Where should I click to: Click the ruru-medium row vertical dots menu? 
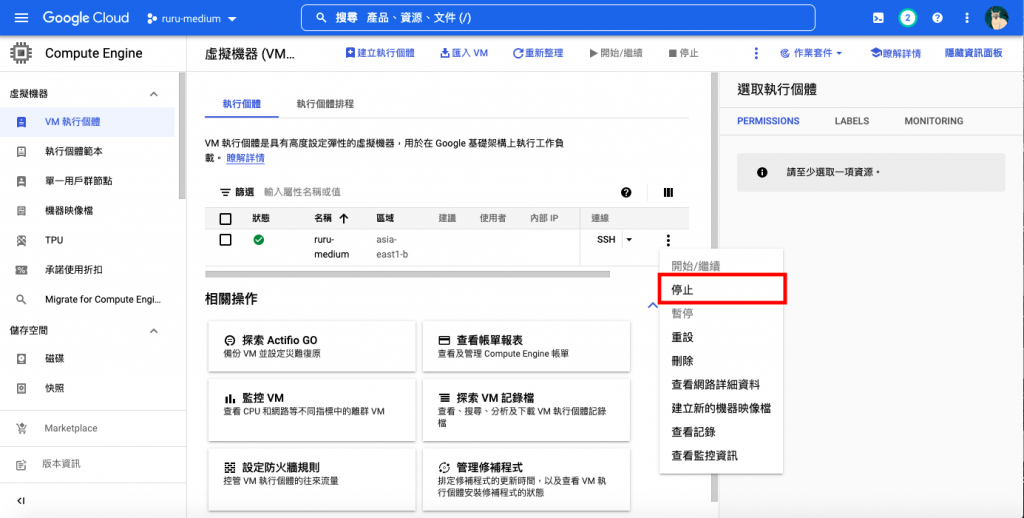pos(667,240)
